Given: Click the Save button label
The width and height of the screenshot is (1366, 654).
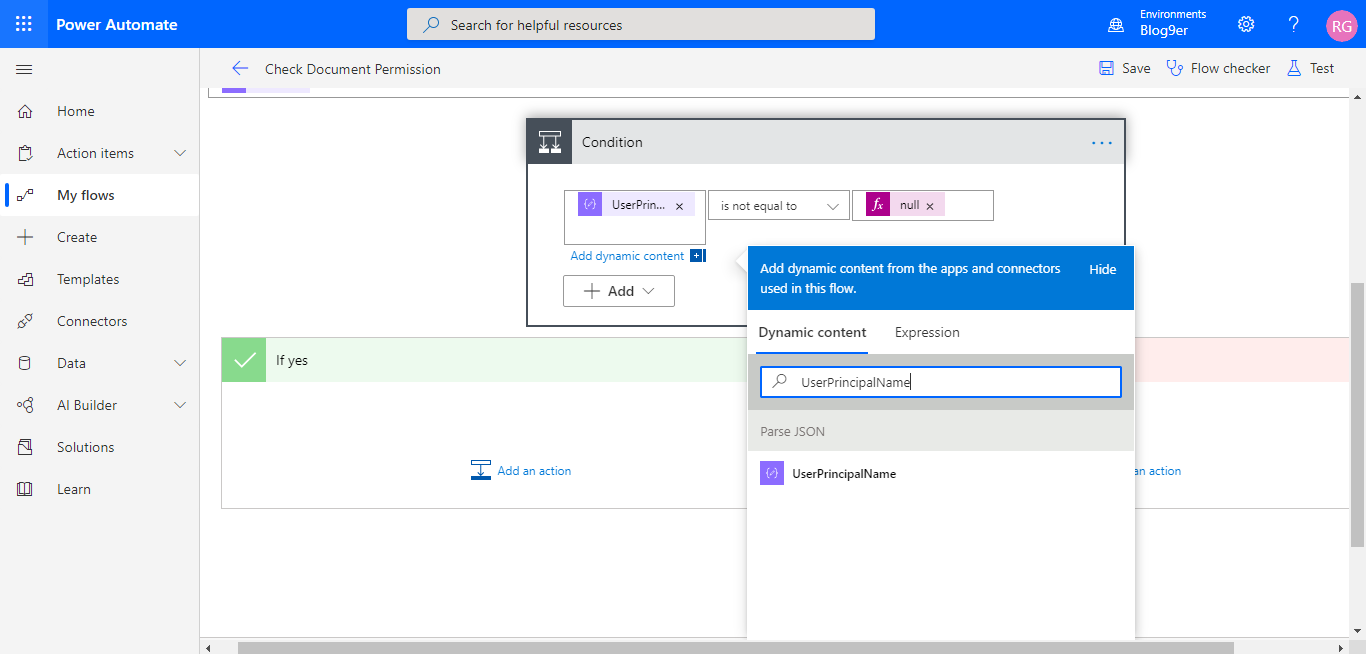Looking at the screenshot, I should tap(1136, 68).
